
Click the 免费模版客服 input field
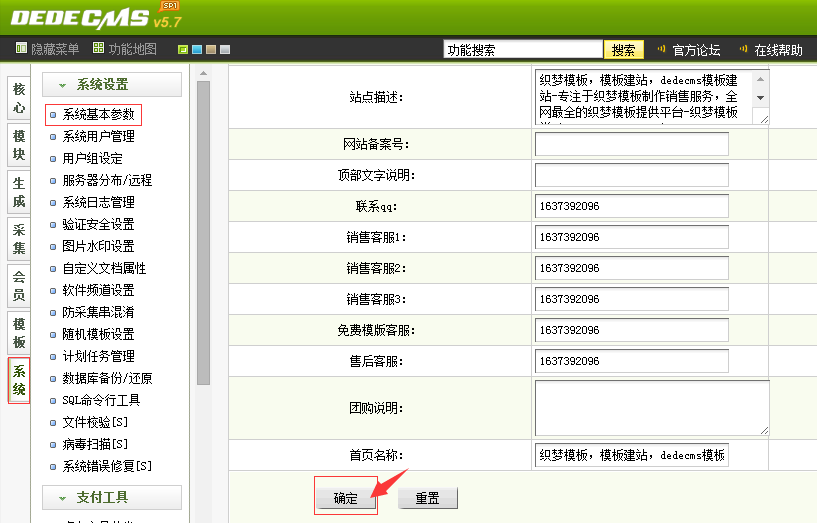point(632,330)
